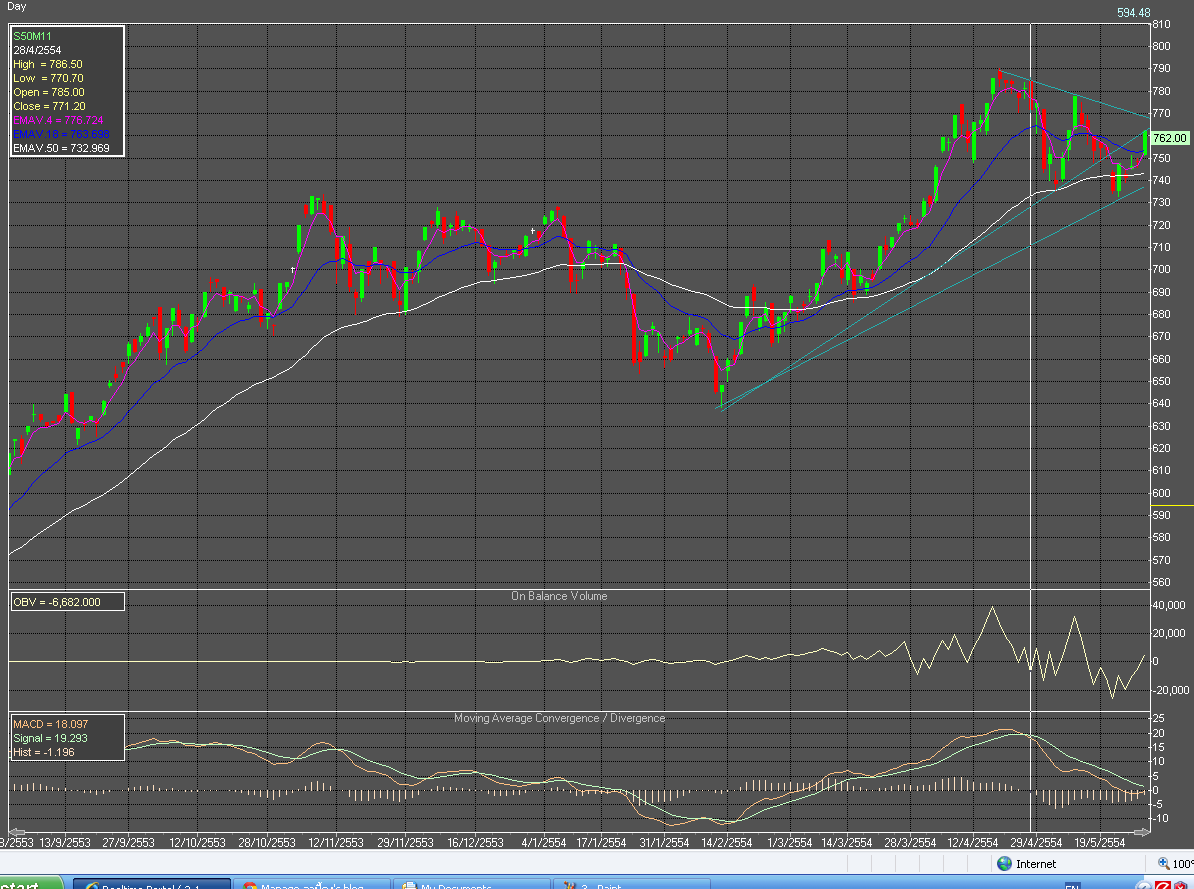Viewport: 1194px width, 889px height.
Task: Select the Day timeframe label
Action: (16, 6)
